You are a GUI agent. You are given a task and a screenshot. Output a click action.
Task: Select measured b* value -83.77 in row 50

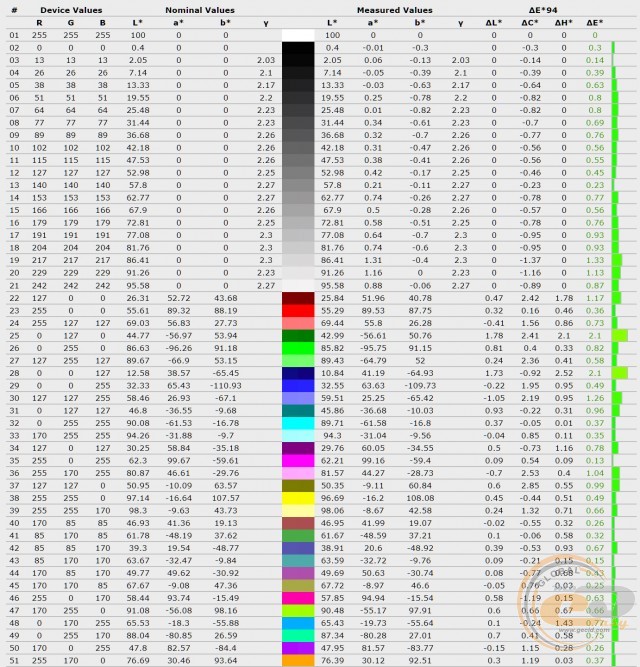[x=420, y=648]
